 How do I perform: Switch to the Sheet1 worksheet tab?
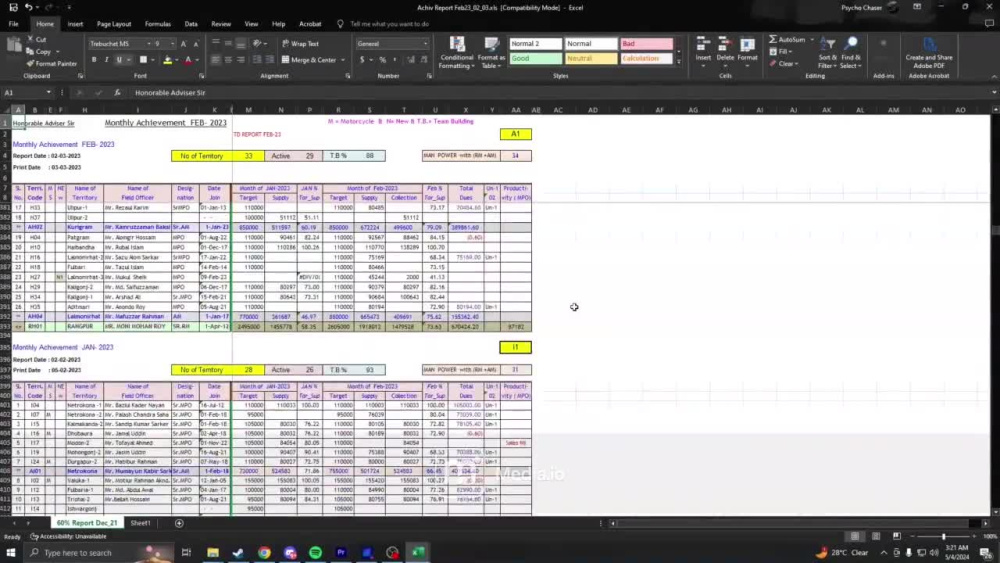click(140, 523)
